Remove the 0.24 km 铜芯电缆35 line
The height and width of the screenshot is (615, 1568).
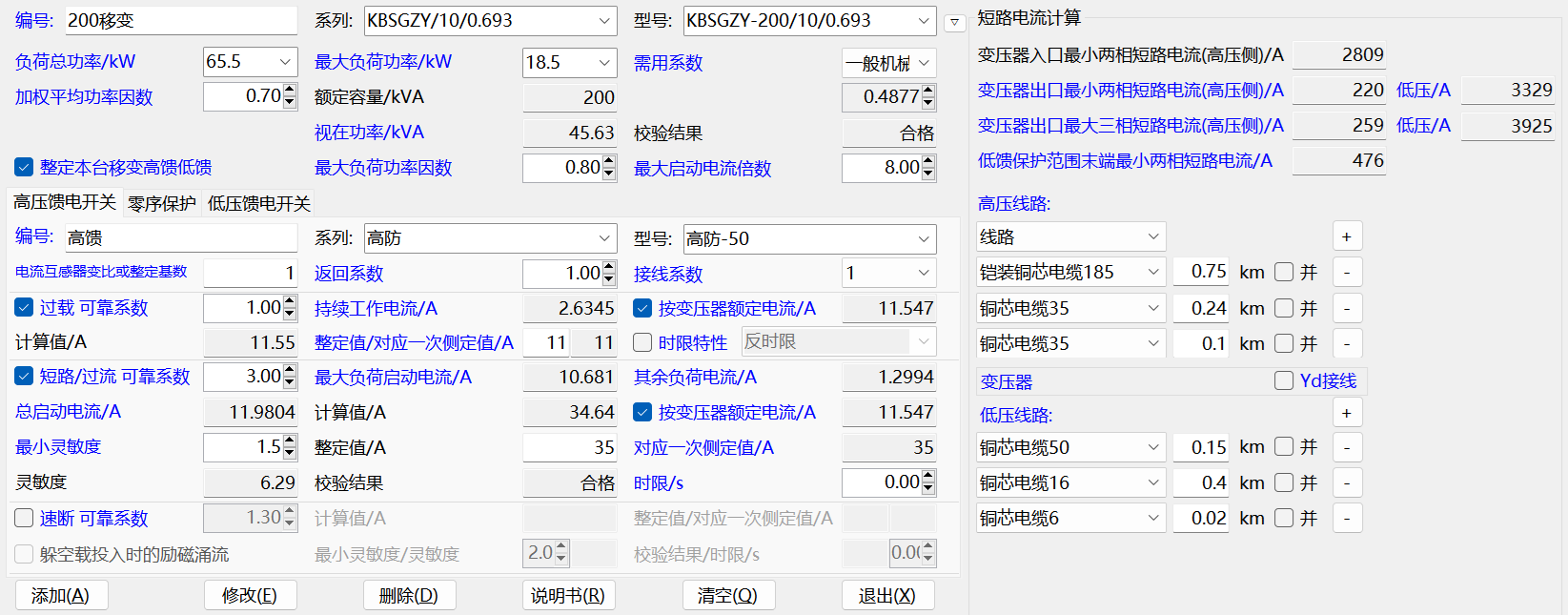coord(1347,308)
